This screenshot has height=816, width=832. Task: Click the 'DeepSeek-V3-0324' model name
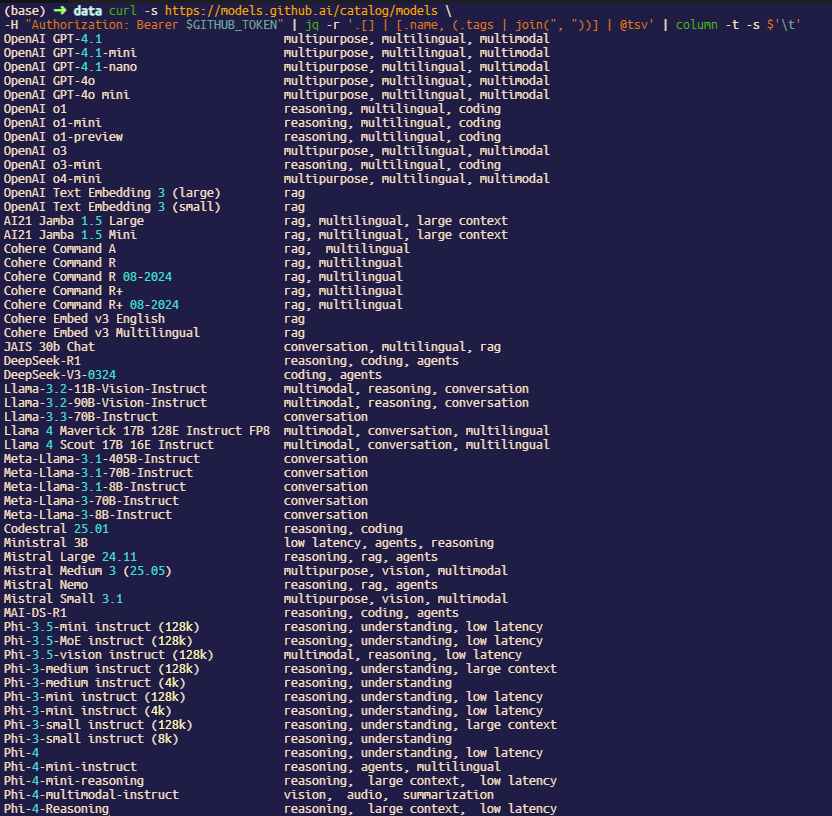(59, 375)
